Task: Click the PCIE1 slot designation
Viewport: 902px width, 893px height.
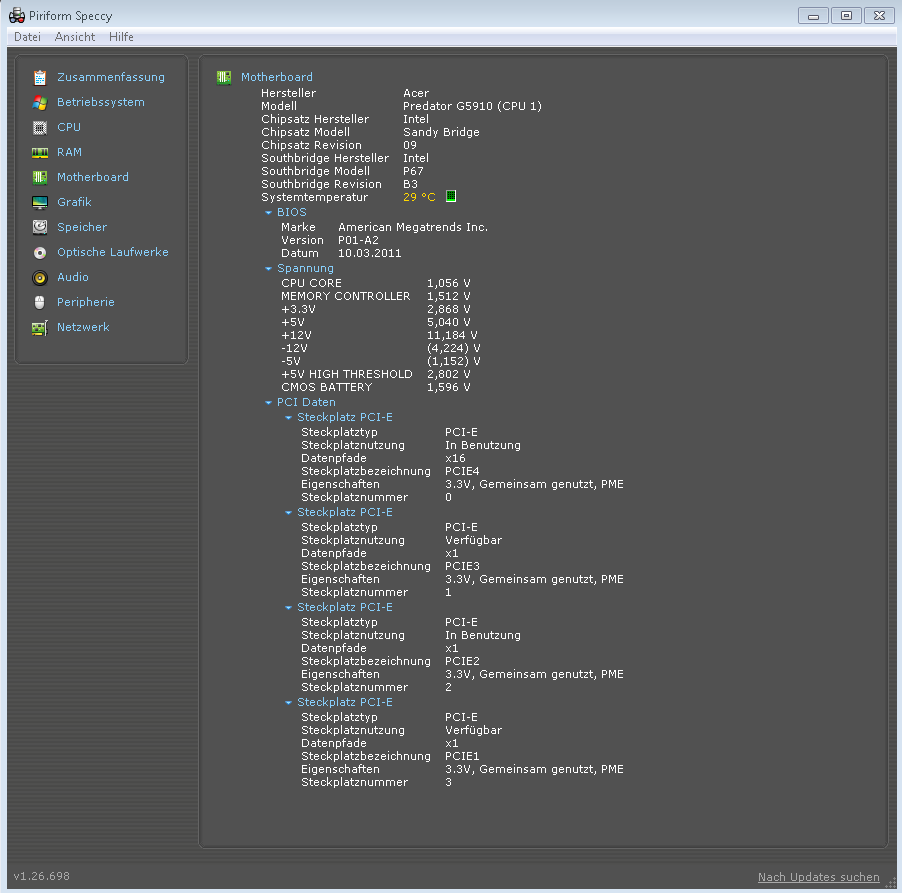Action: [462, 757]
